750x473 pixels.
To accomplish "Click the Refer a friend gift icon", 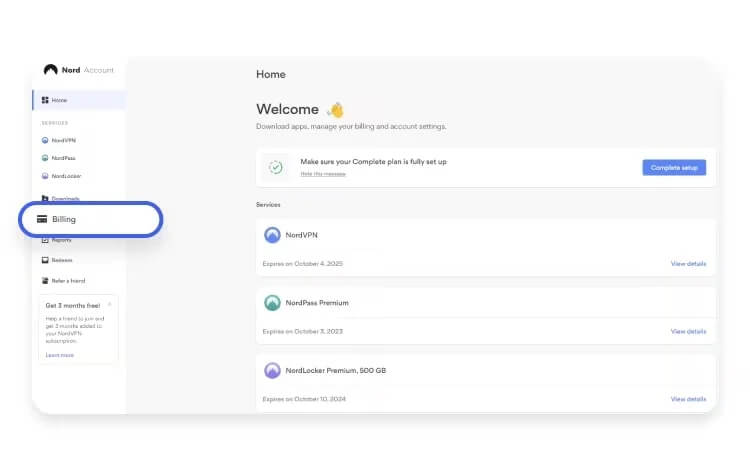I will click(x=45, y=281).
